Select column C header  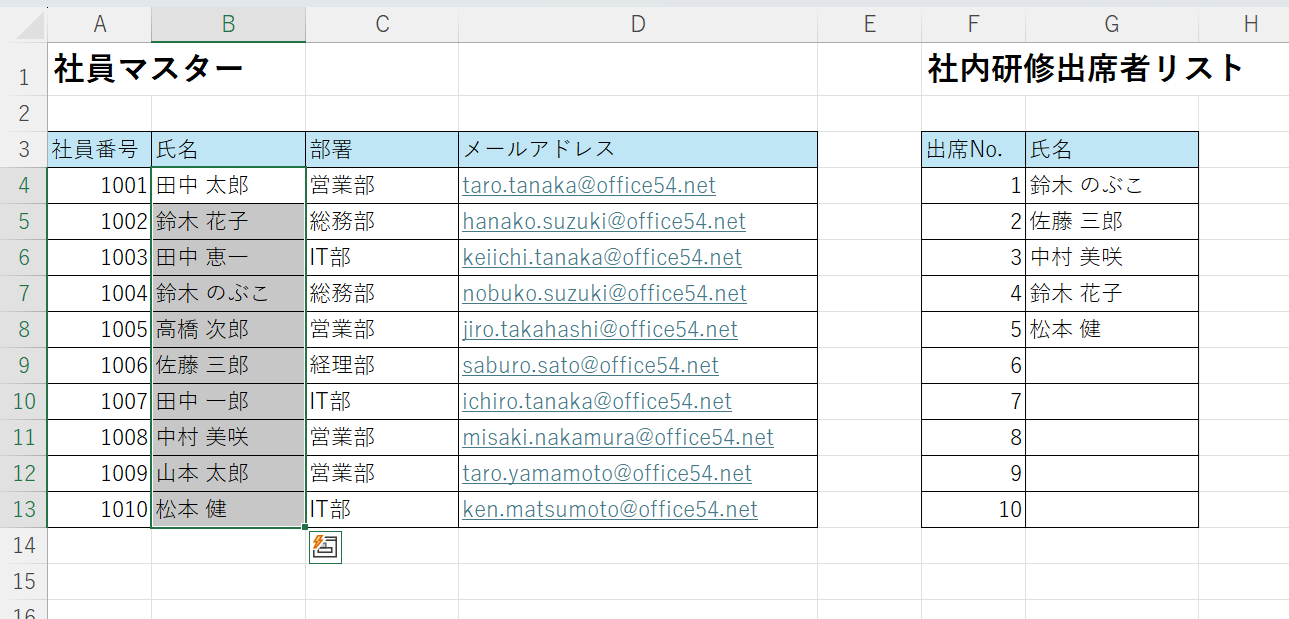click(382, 25)
